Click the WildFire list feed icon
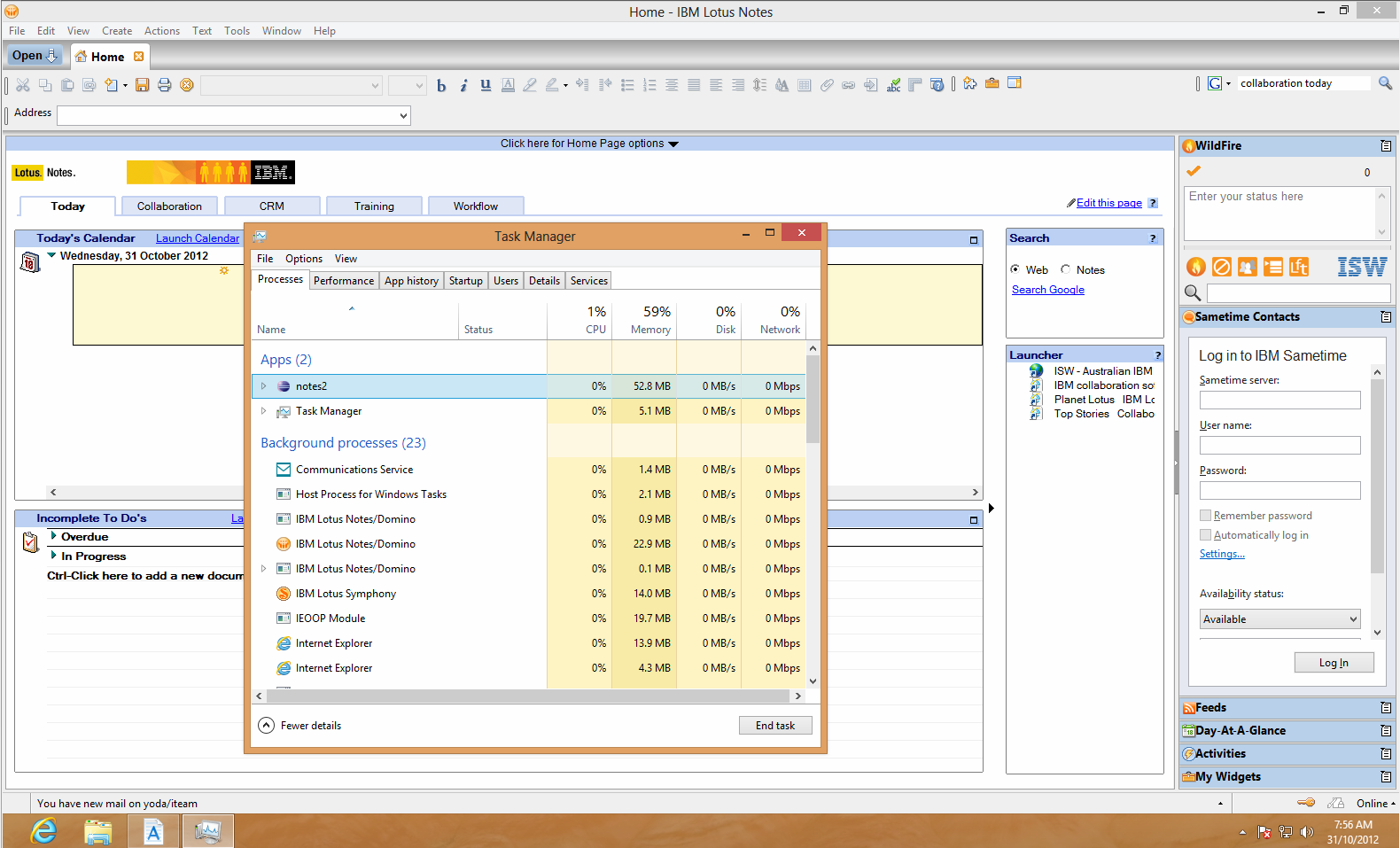 (1273, 267)
